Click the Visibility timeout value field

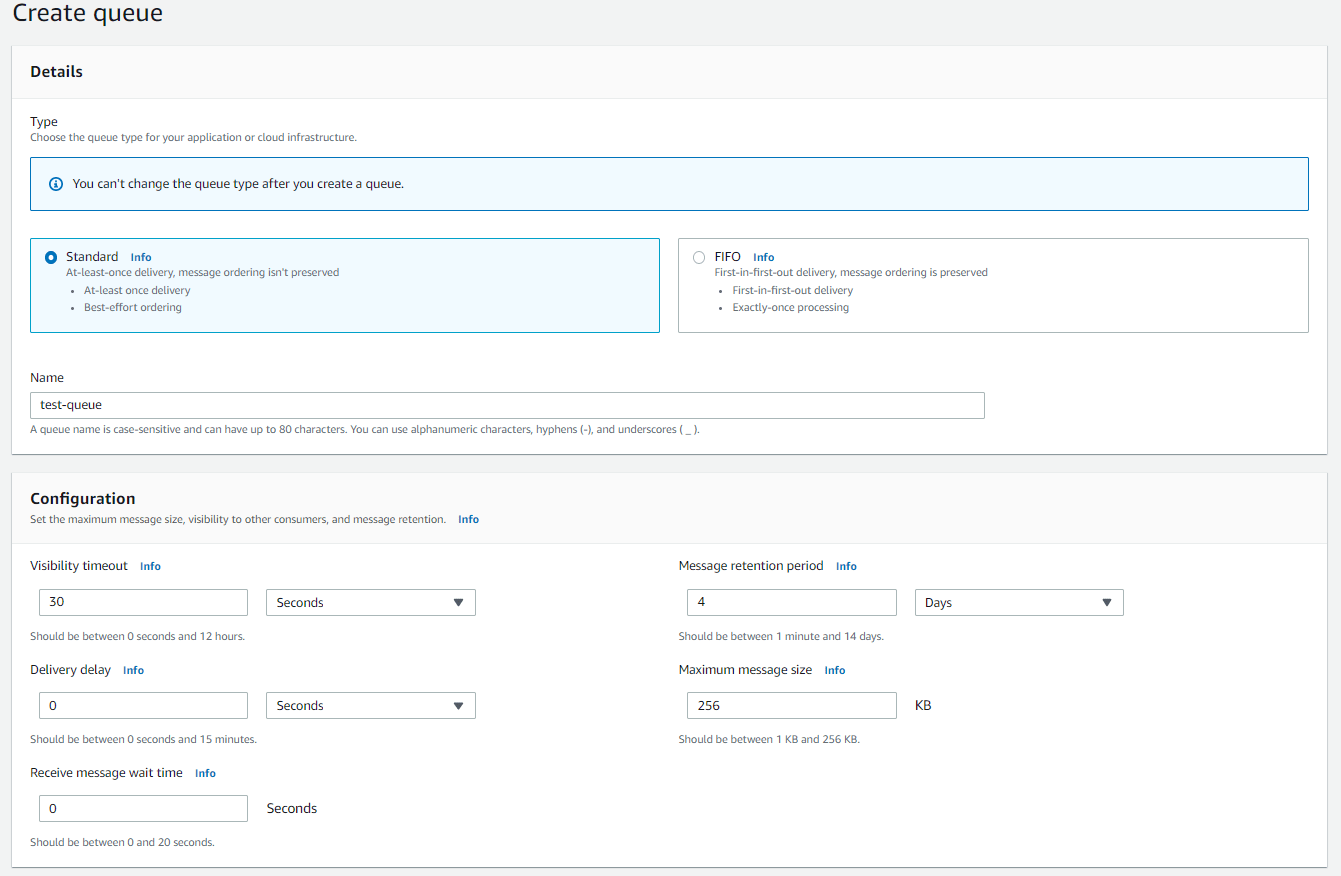[x=143, y=602]
